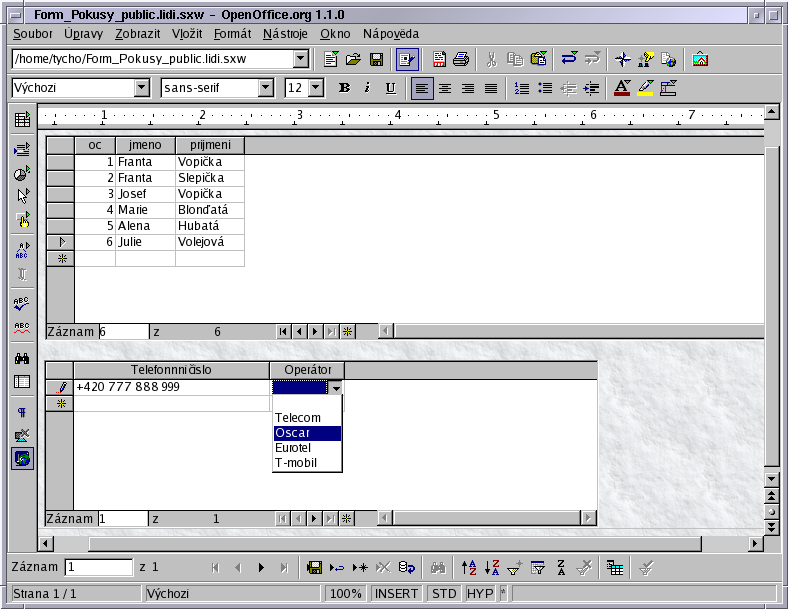Click the jmeno column header
Screen dimensions: 788x609
point(145,145)
